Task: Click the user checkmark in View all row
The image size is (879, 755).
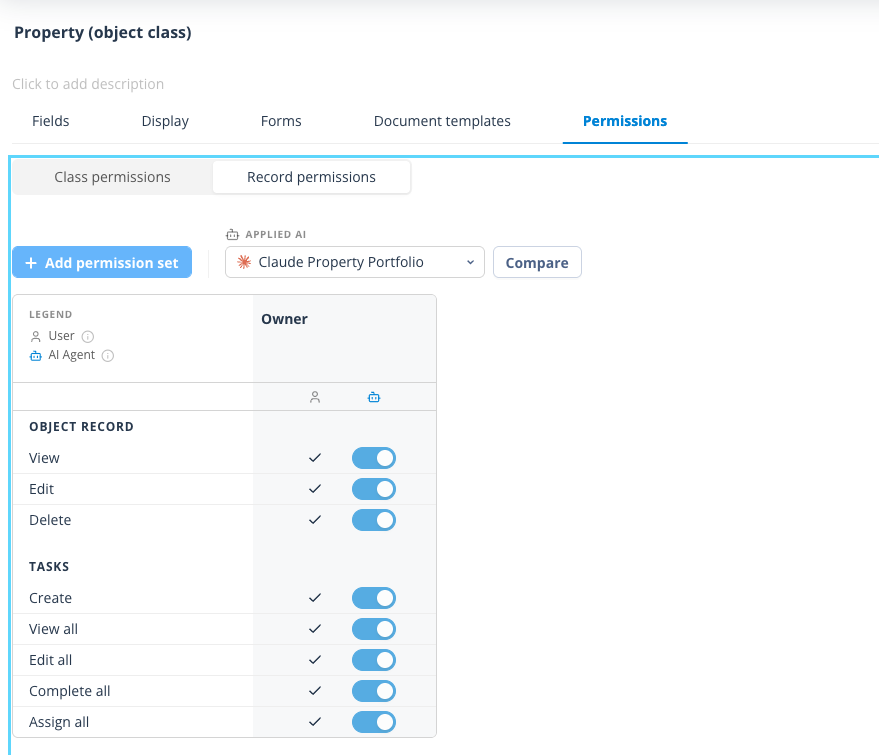Action: 315,629
